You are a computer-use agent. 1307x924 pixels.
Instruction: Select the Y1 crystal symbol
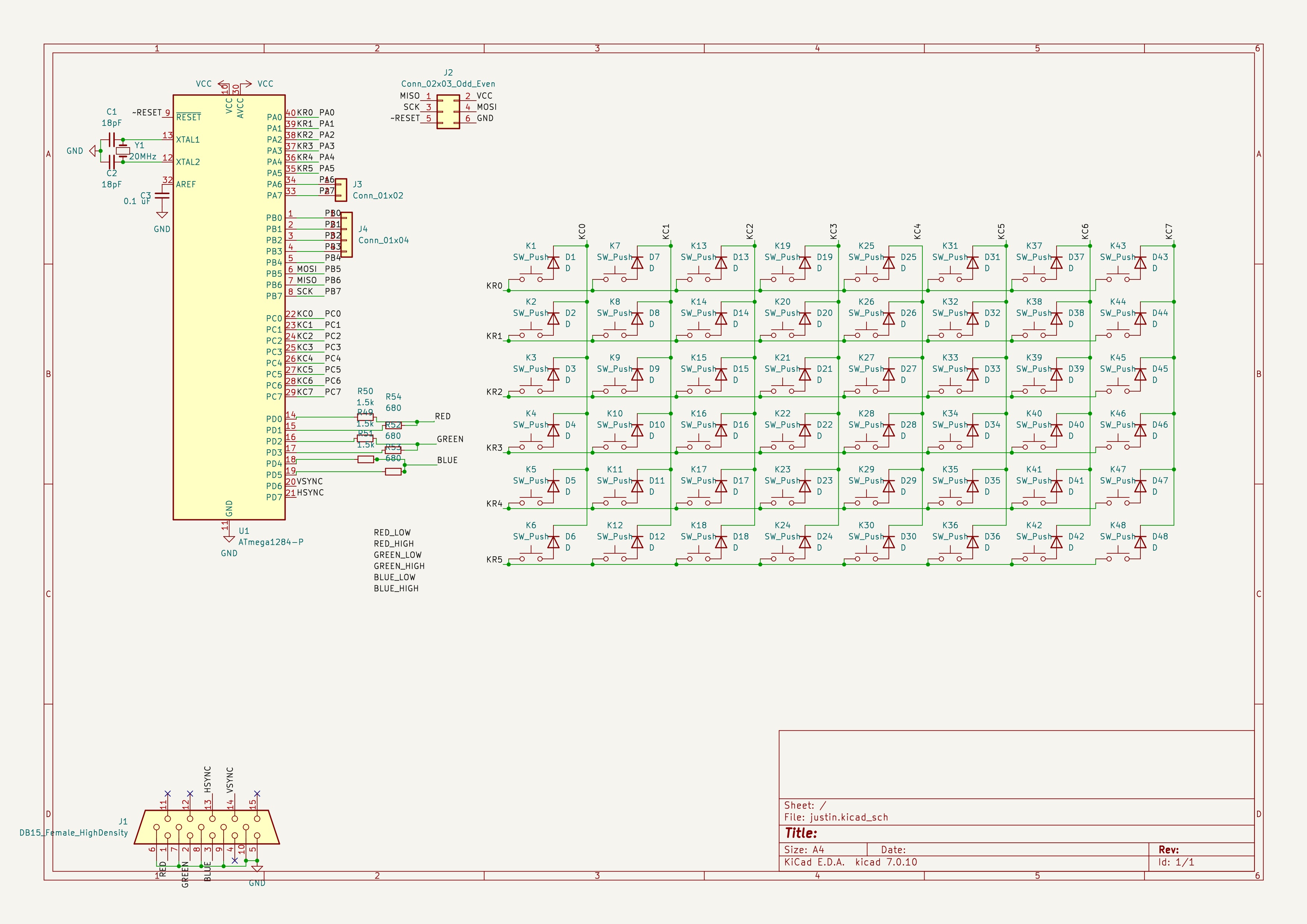point(122,151)
